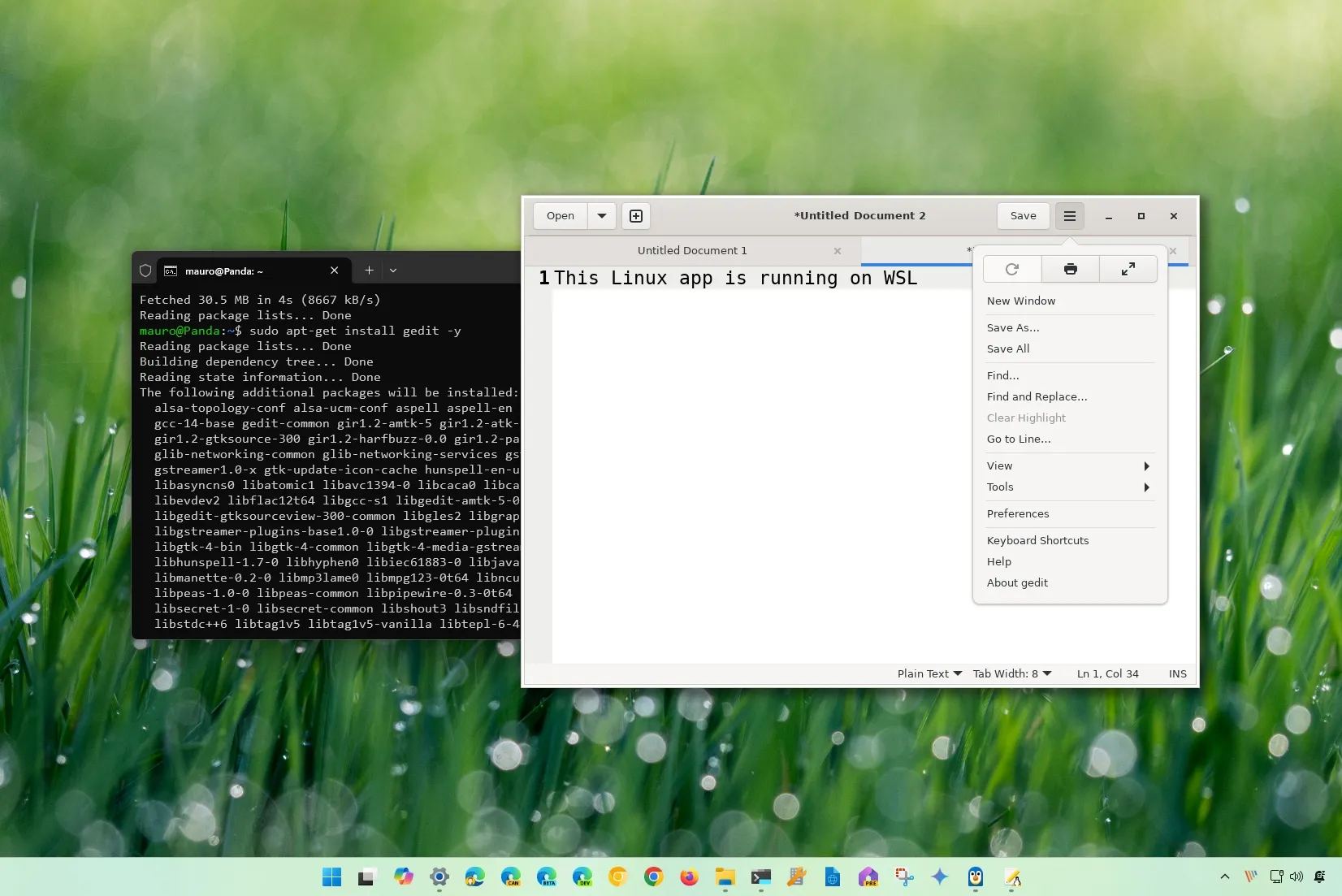Toggle the gedit hamburger menu button

1070,216
